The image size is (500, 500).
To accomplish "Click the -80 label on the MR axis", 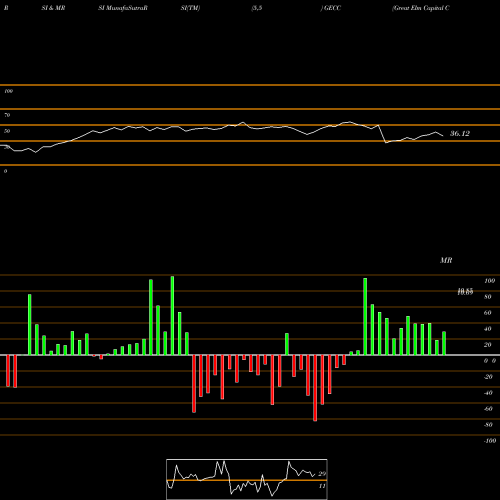I will coord(488,425).
